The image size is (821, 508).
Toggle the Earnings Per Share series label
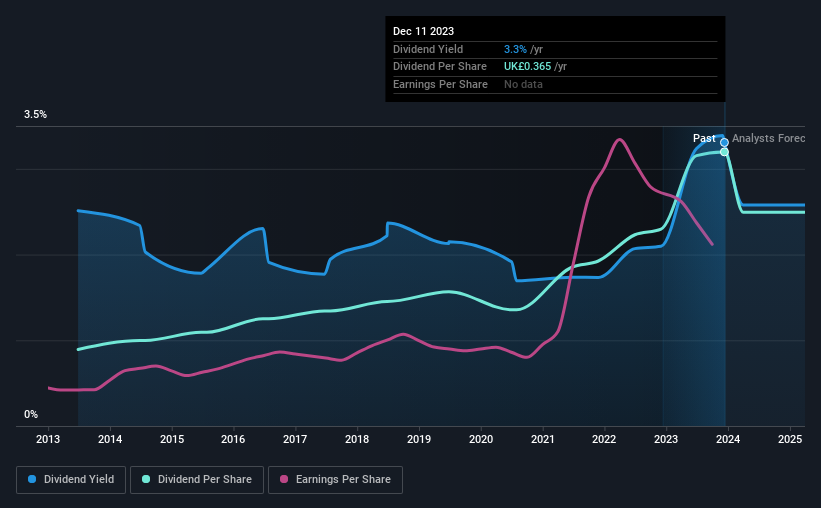point(343,480)
